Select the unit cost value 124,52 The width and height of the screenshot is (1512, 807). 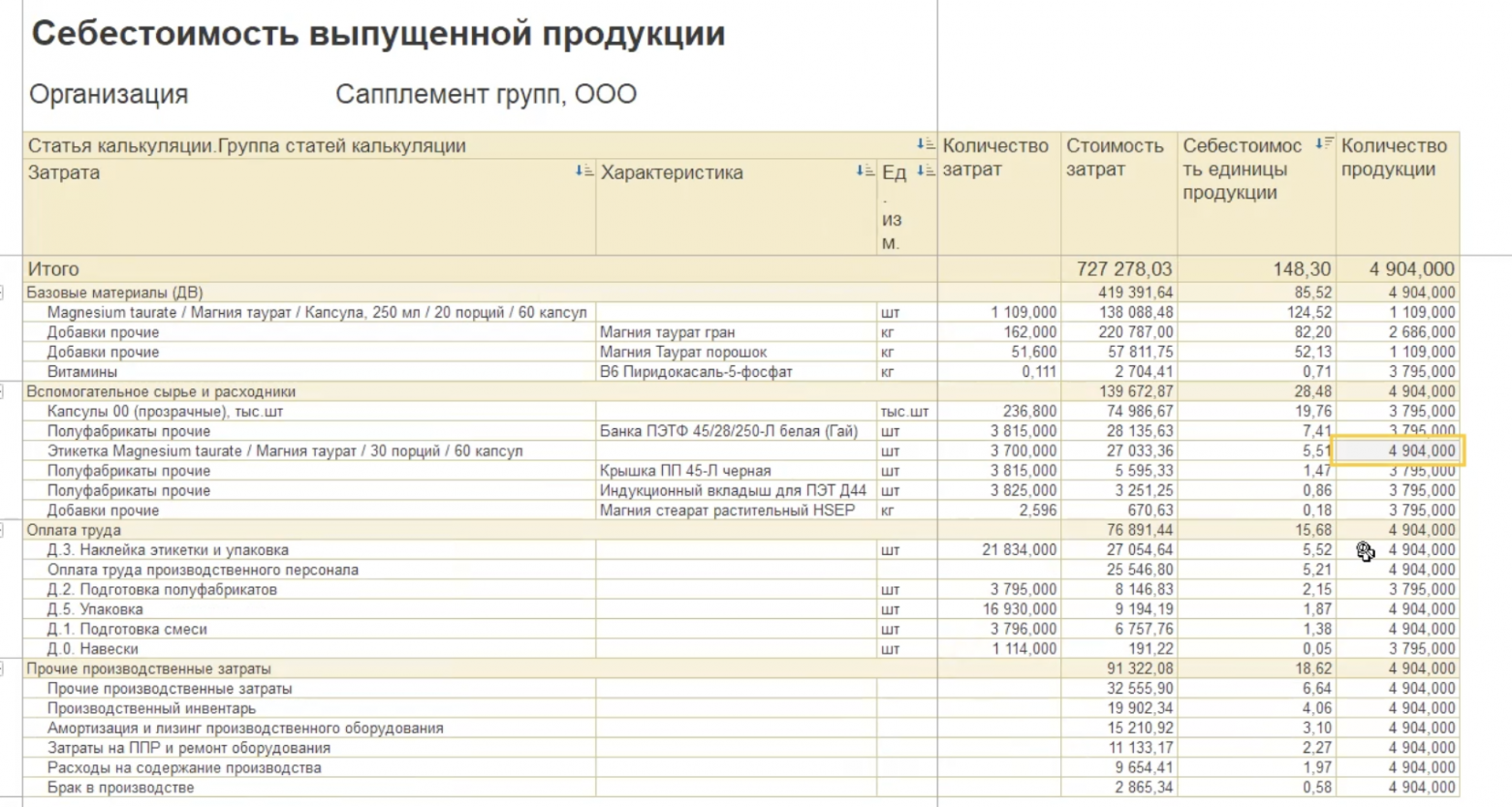tap(1309, 312)
